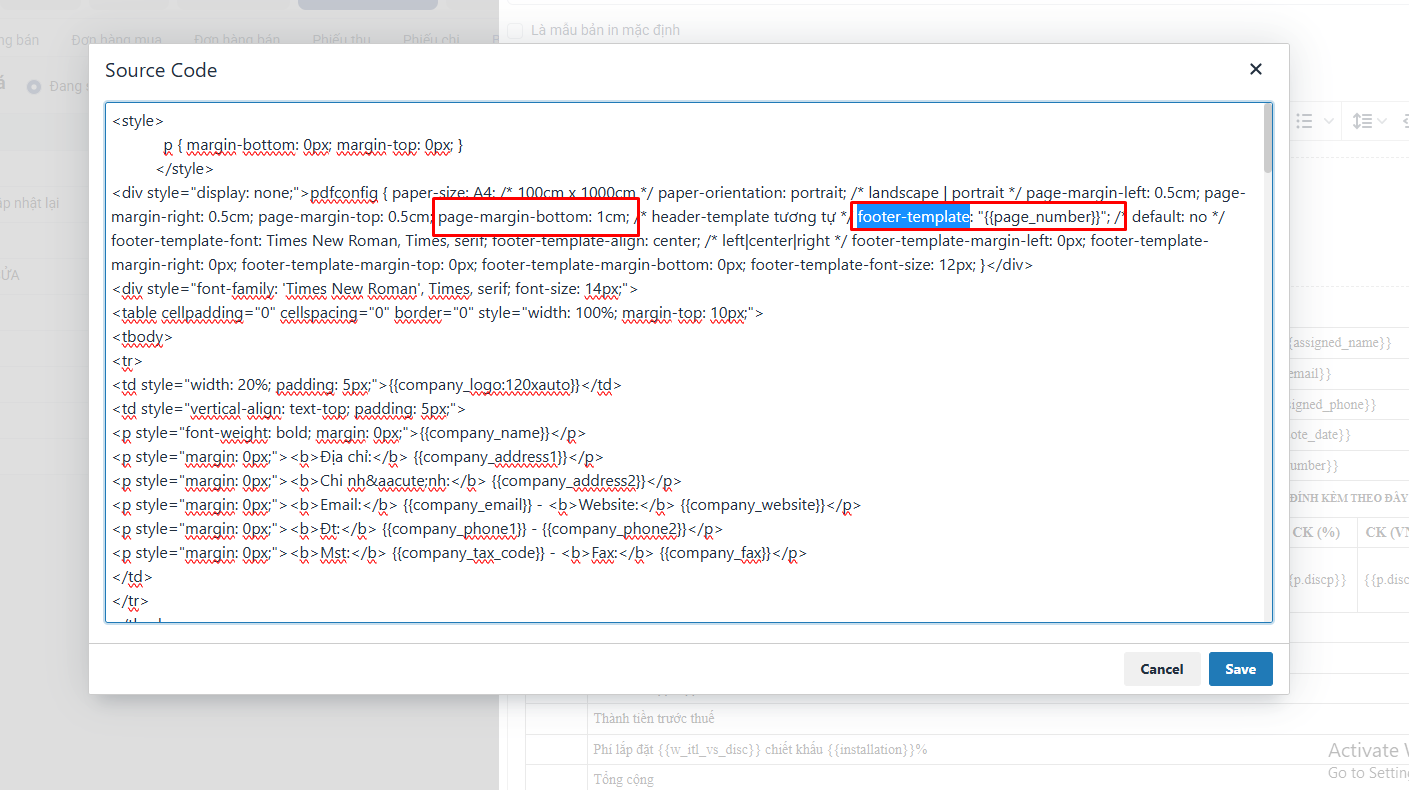Place cursor on 'page-margin-bottom: 1cm' text

[534, 217]
